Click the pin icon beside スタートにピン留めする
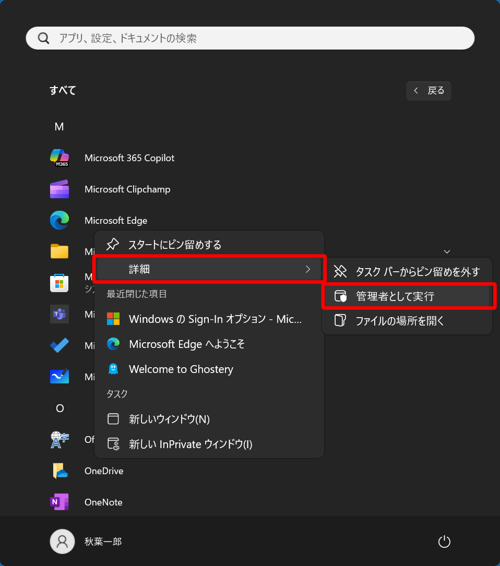The width and height of the screenshot is (500, 566). click(113, 244)
